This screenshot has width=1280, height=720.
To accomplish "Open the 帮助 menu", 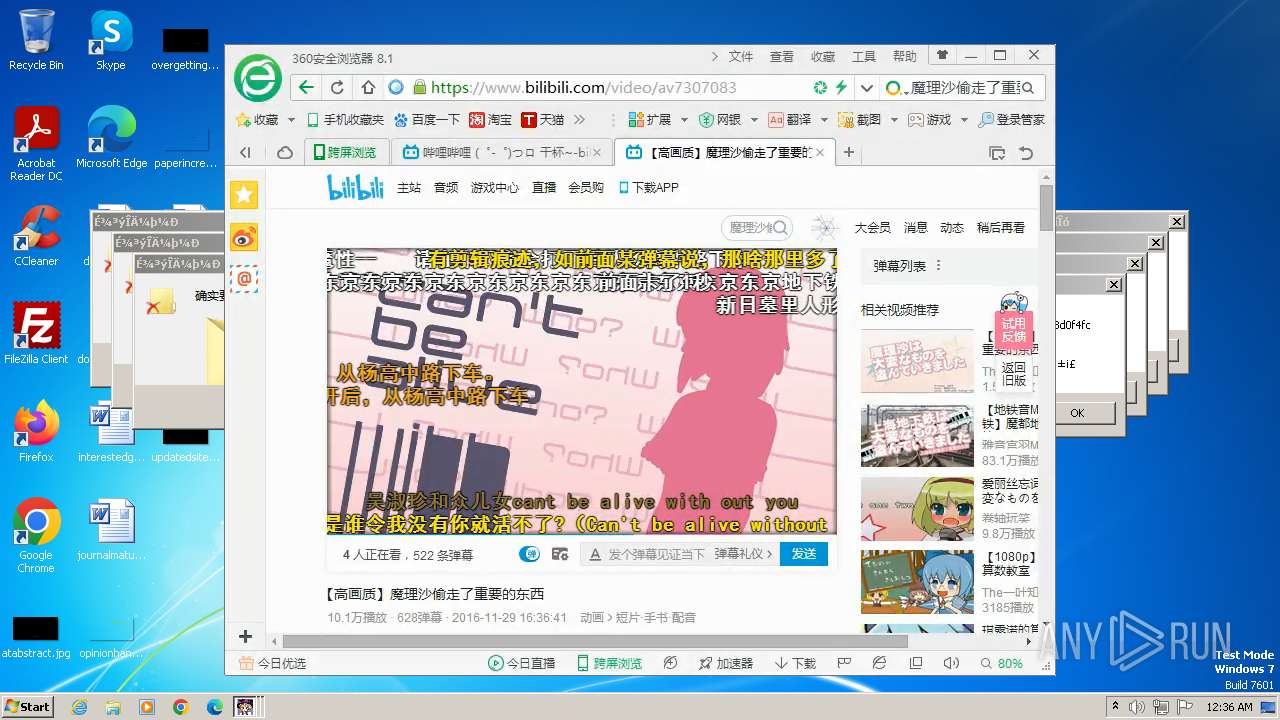I will tap(905, 56).
